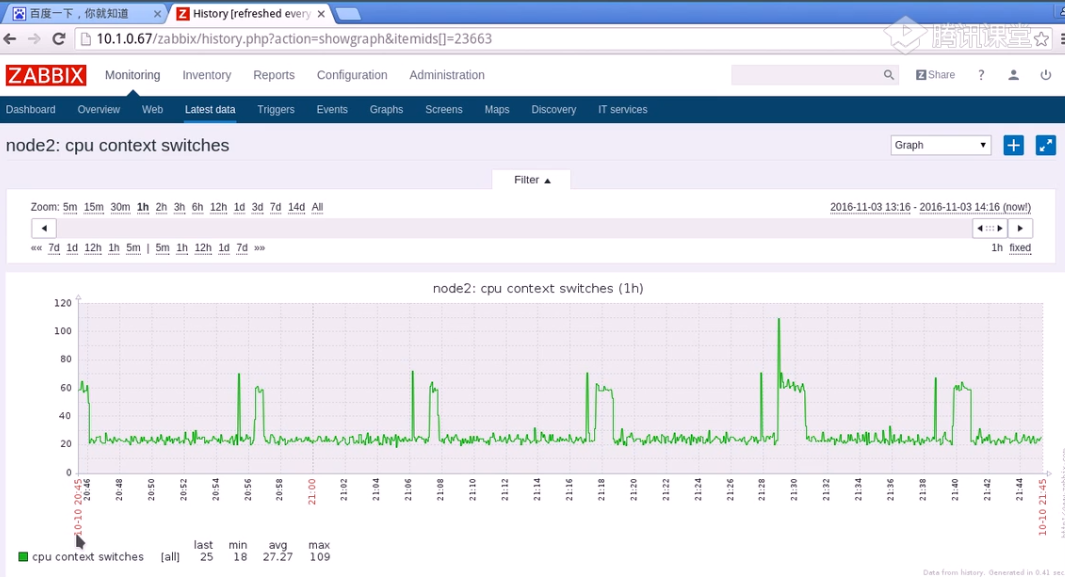Click the green cpu context switches legend swatch
Image resolution: width=1065 pixels, height=577 pixels.
pos(23,557)
